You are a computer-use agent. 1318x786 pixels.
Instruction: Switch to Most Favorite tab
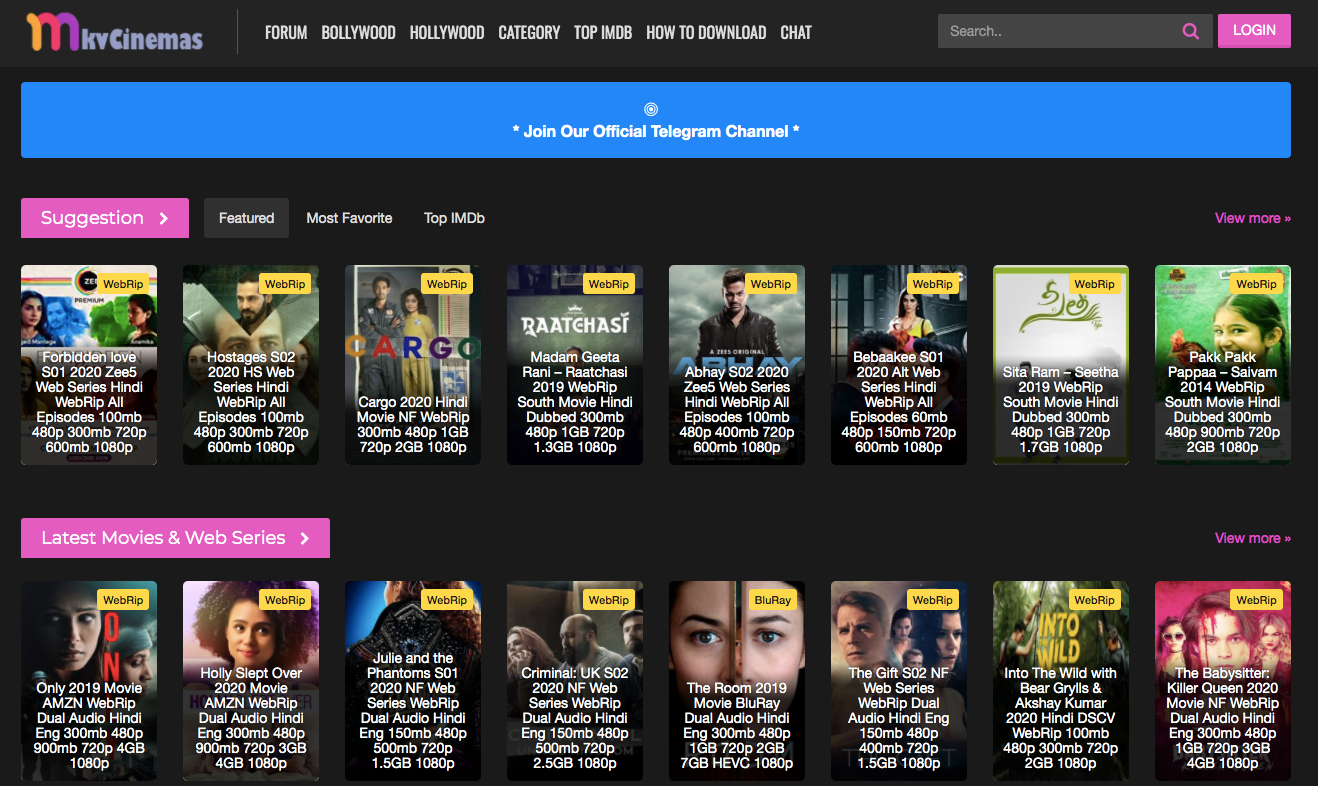tap(349, 218)
